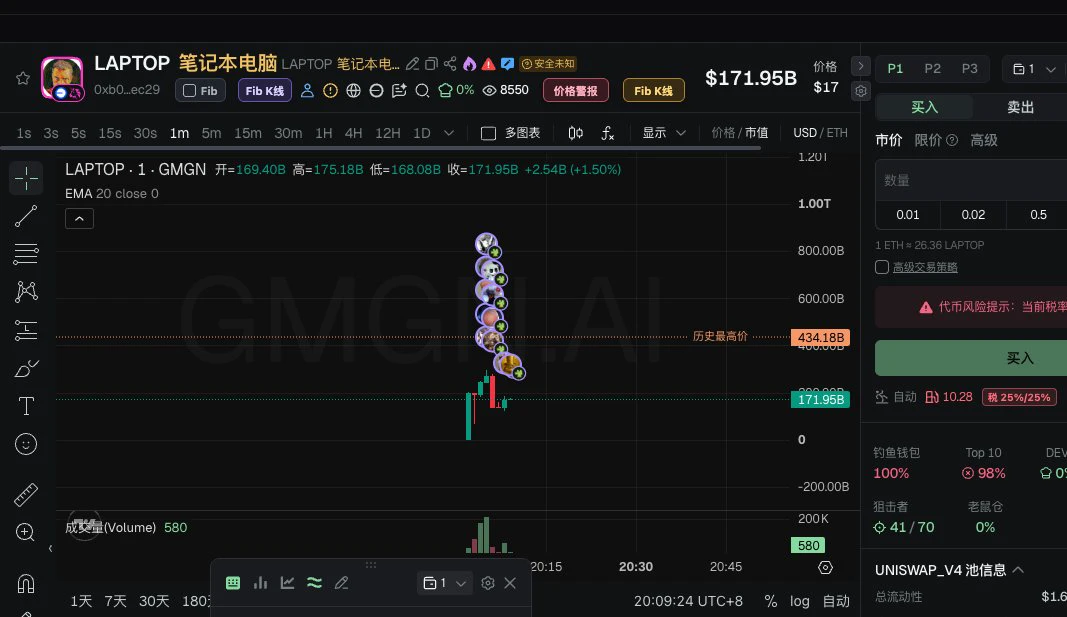Copy token name via copy icon

(431, 64)
